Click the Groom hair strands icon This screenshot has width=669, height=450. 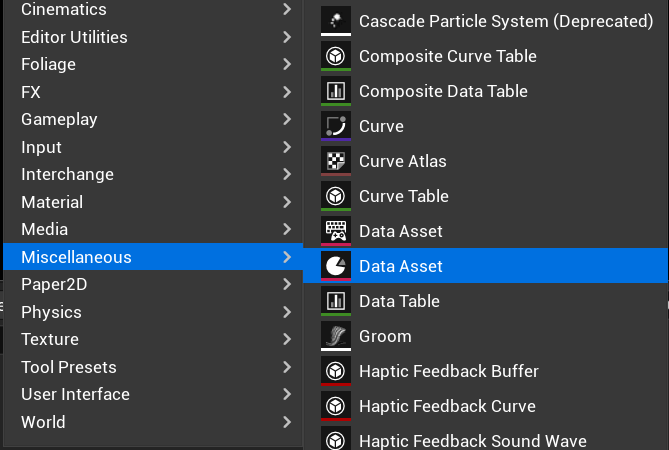click(x=336, y=336)
